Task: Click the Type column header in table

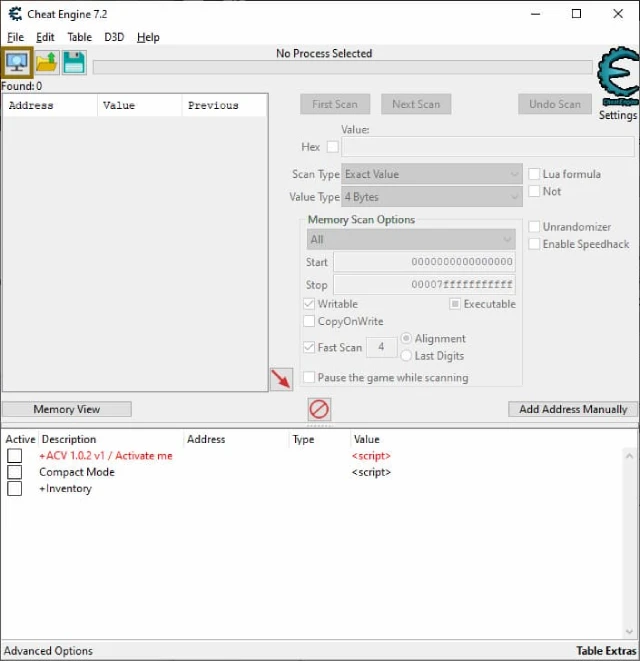Action: (320, 439)
